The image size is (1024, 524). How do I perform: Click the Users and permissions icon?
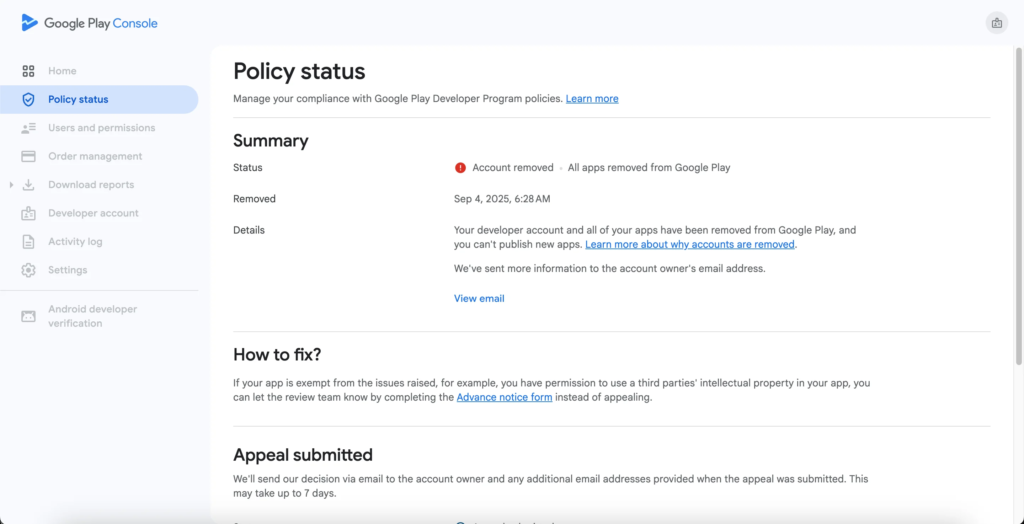point(28,128)
